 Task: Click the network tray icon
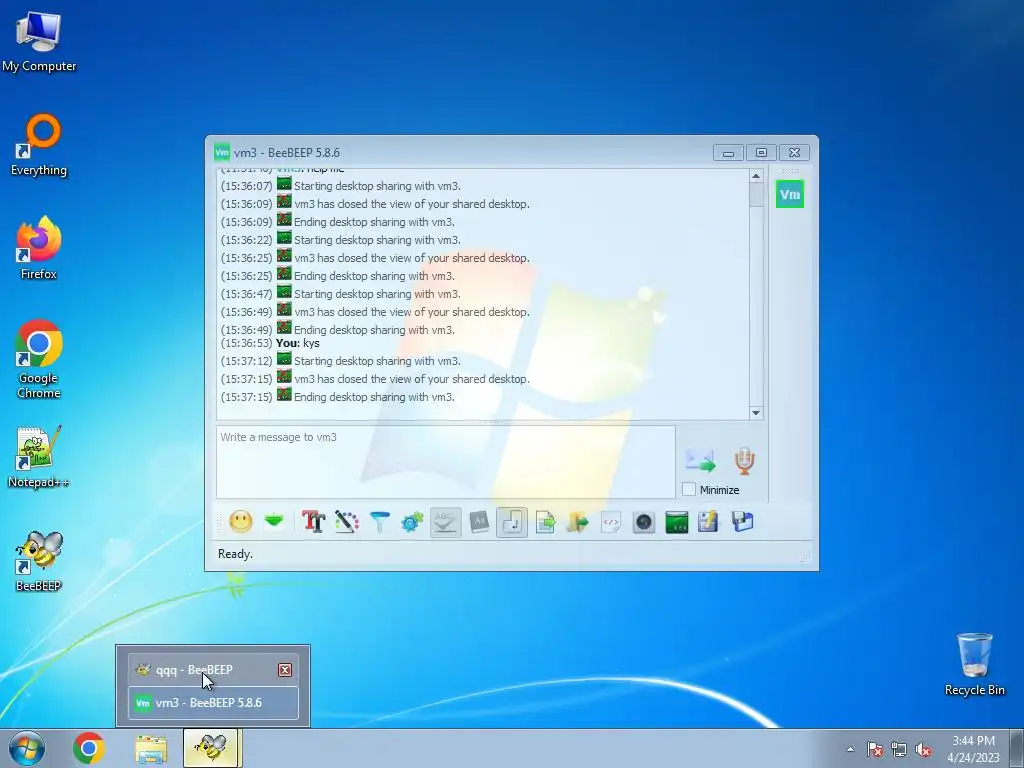coord(899,749)
